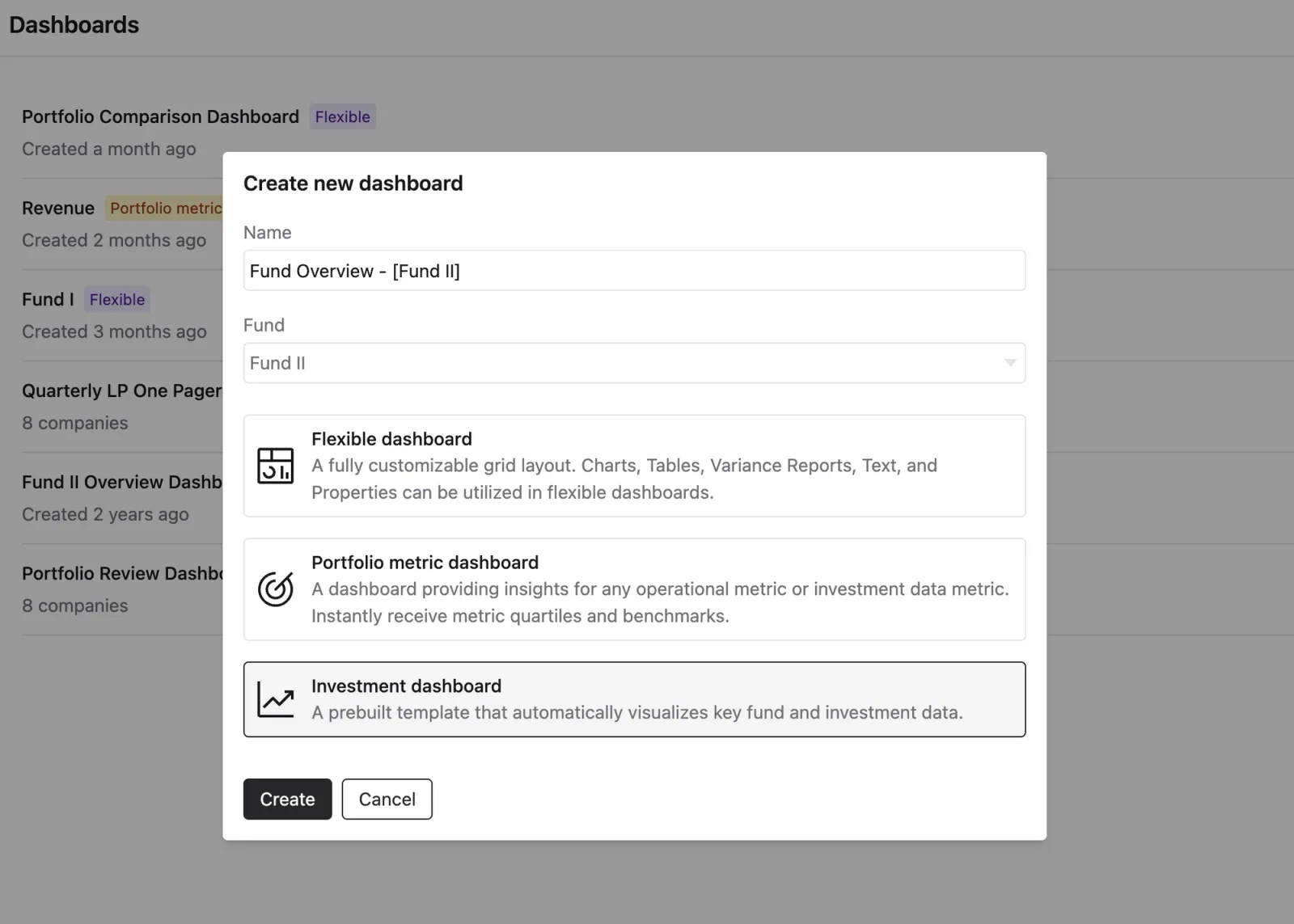Click the Investment dashboard line chart icon
This screenshot has height=924, width=1294.
(x=275, y=699)
